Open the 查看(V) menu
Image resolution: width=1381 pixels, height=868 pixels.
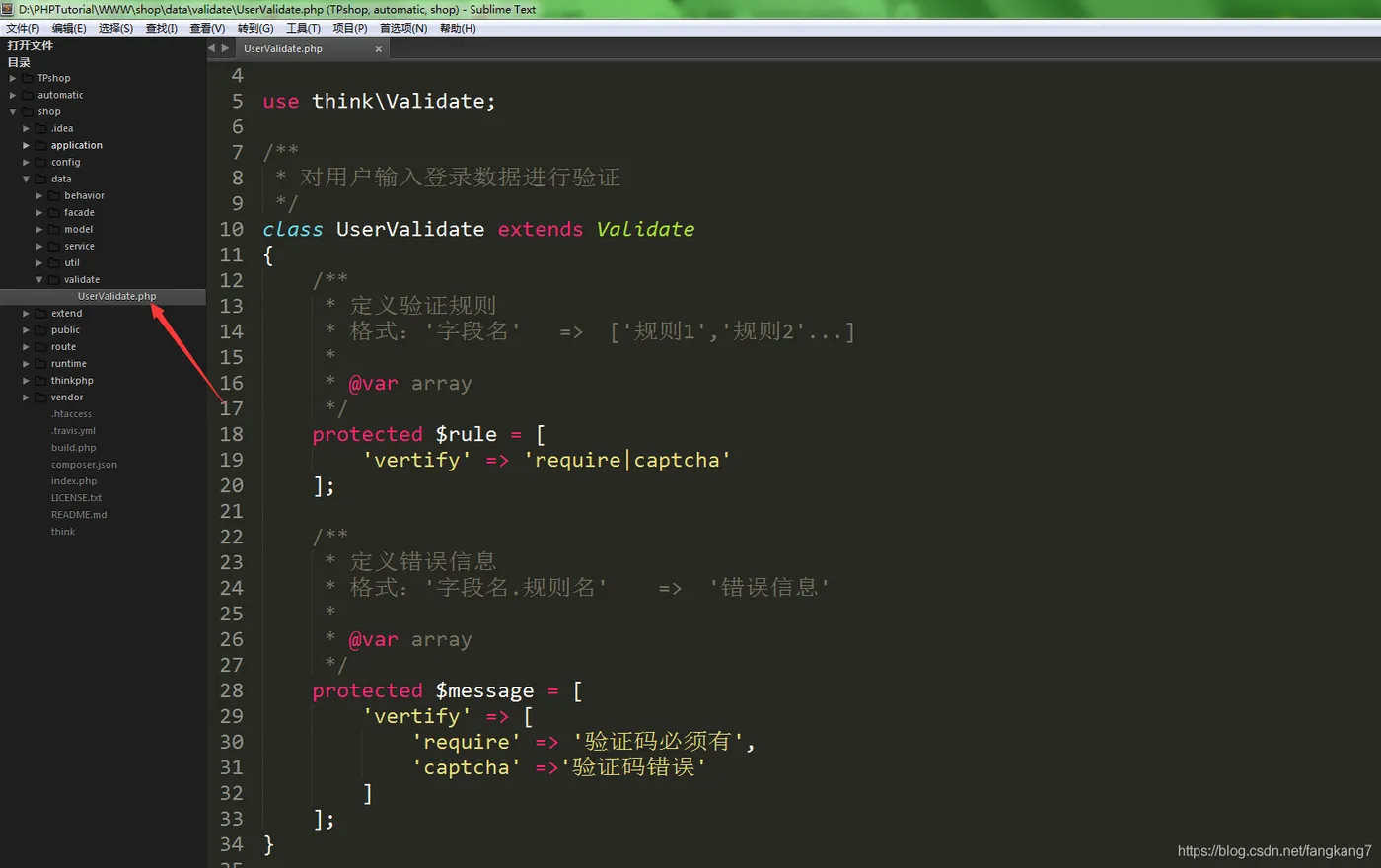[x=207, y=28]
